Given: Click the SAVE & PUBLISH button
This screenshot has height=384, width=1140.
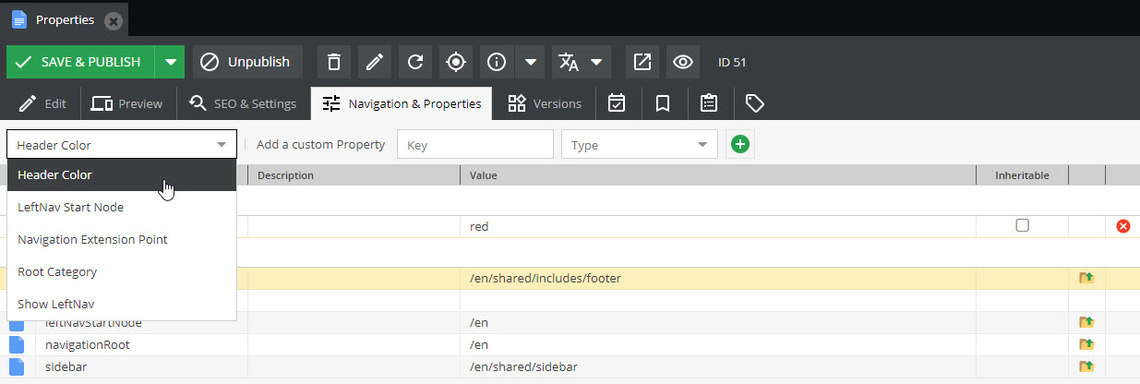Looking at the screenshot, I should point(81,62).
